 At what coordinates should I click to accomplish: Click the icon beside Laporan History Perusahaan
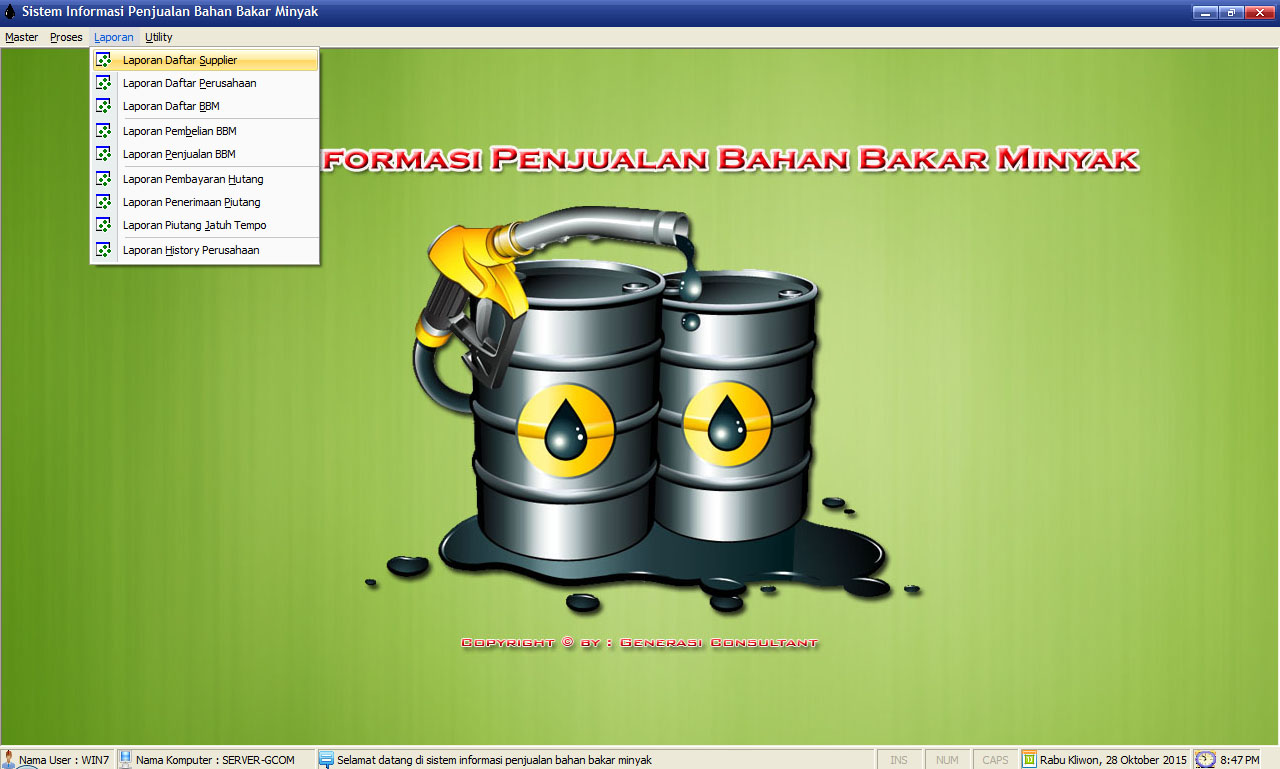tap(103, 250)
